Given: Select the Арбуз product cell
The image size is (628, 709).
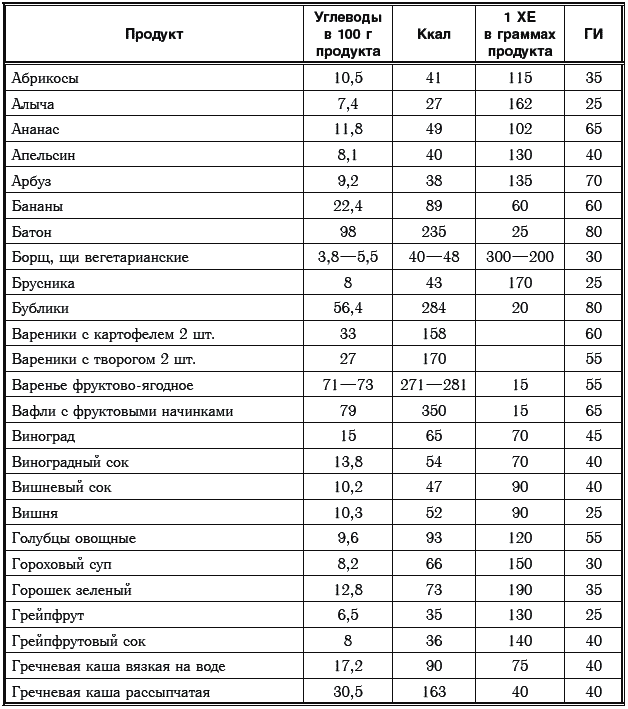Looking at the screenshot, I should click(31, 181).
